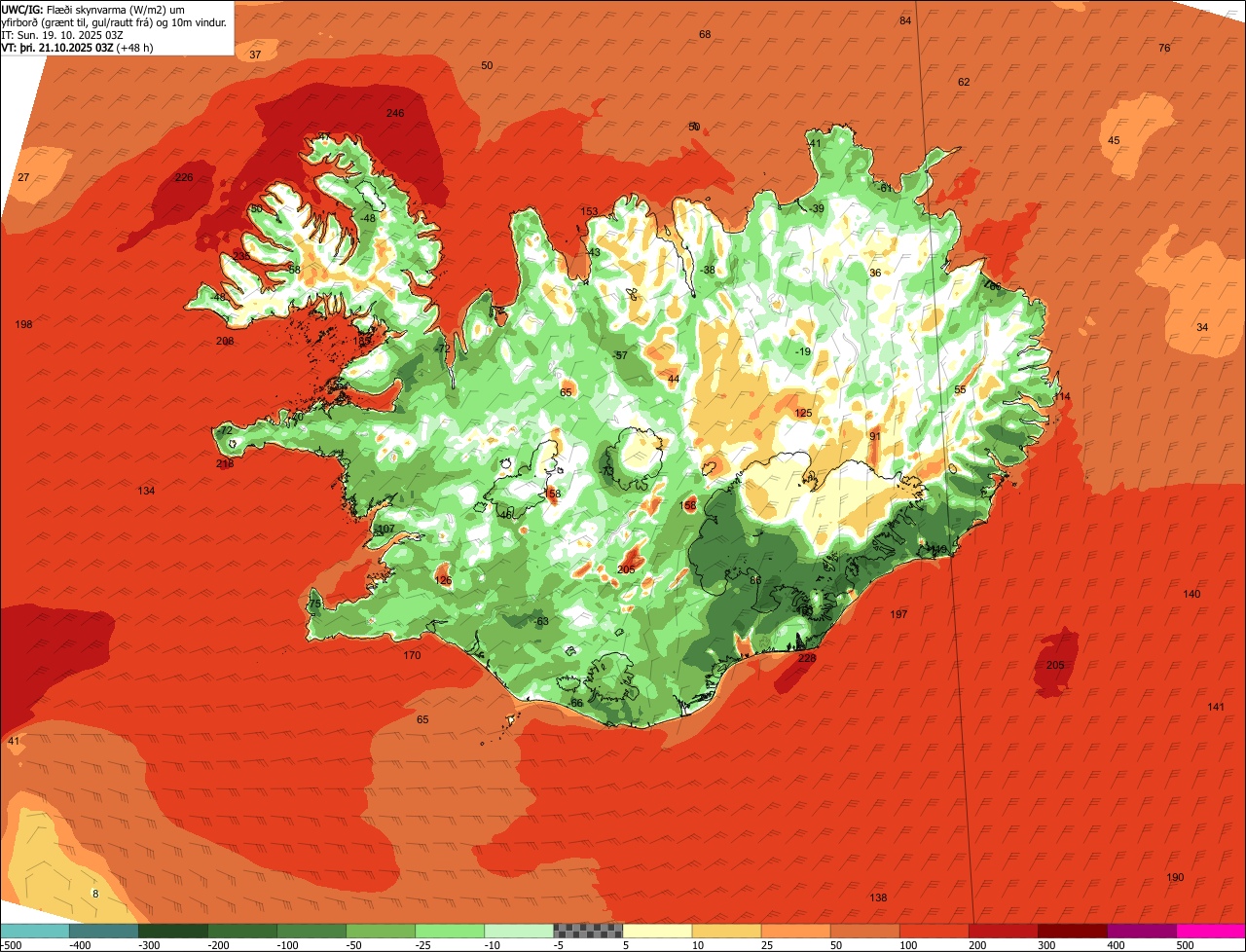The image size is (1246, 952).
Task: Click the value 8 in the yellow patch
Action: pyautogui.click(x=95, y=893)
